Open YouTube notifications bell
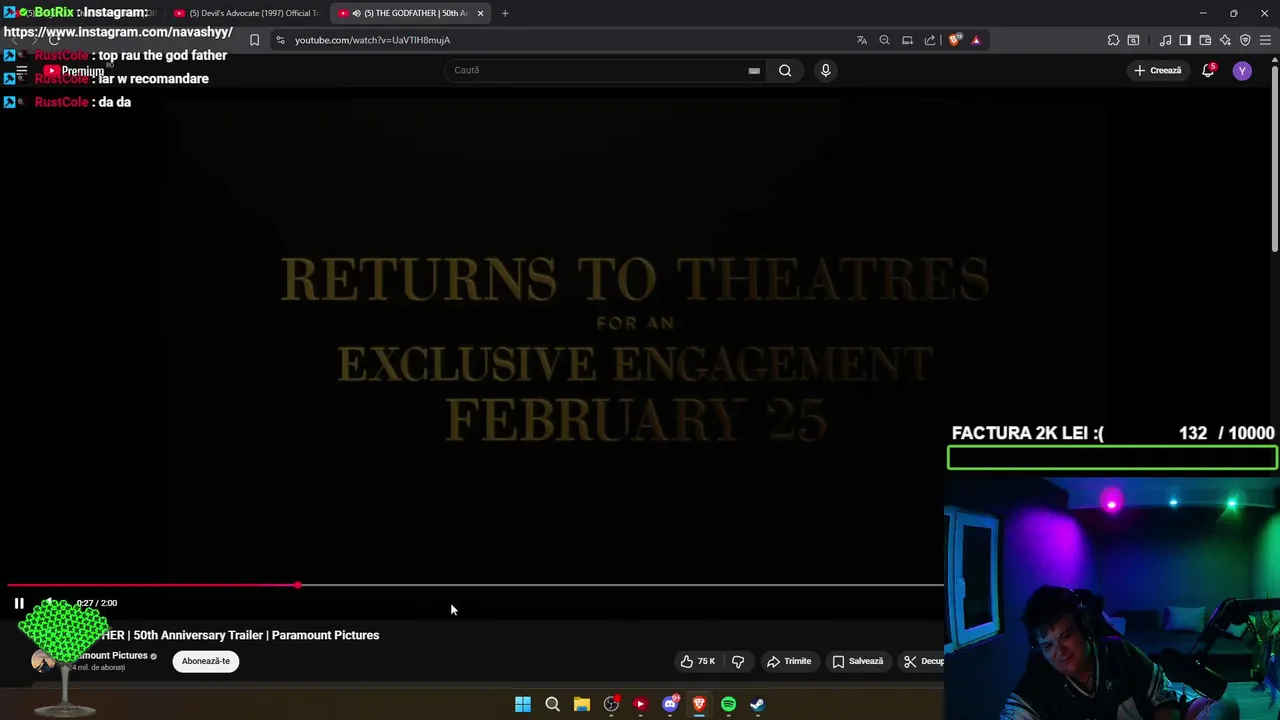The width and height of the screenshot is (1280, 720). 1208,70
